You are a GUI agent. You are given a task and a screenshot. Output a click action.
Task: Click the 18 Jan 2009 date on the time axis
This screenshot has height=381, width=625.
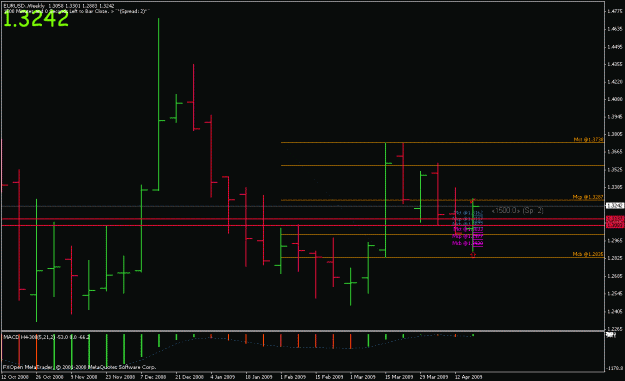pos(259,377)
